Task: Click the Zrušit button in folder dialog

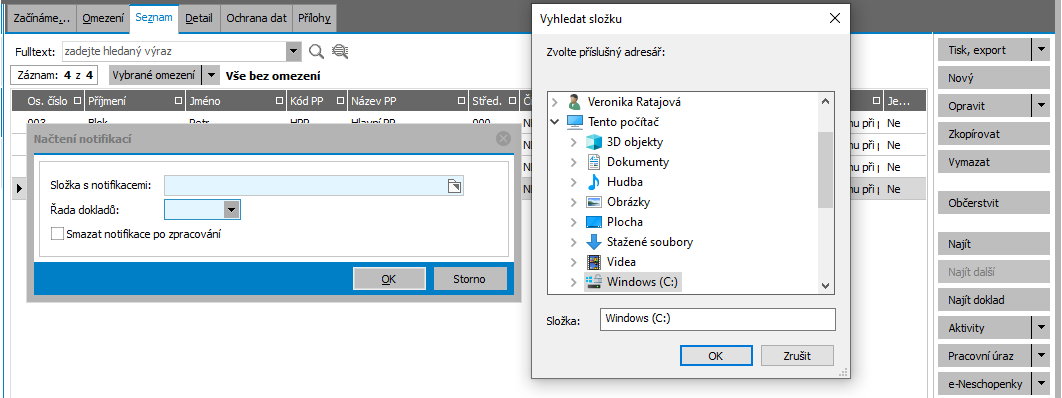Action: [x=797, y=355]
